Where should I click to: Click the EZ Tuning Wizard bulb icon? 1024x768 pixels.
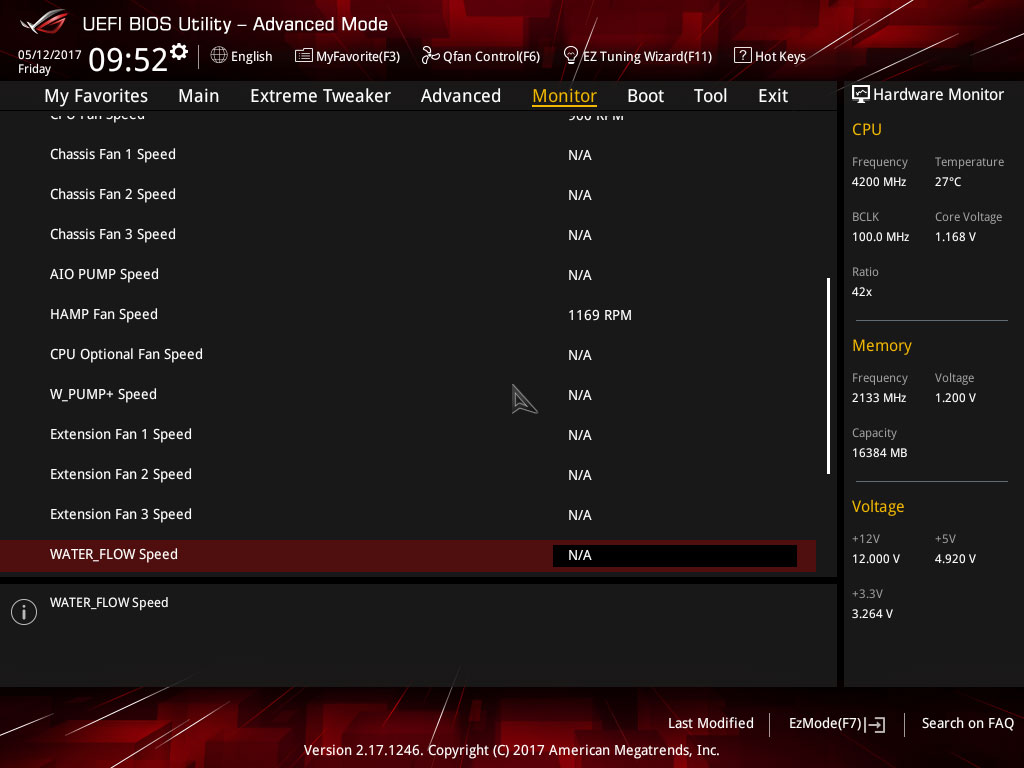click(571, 56)
